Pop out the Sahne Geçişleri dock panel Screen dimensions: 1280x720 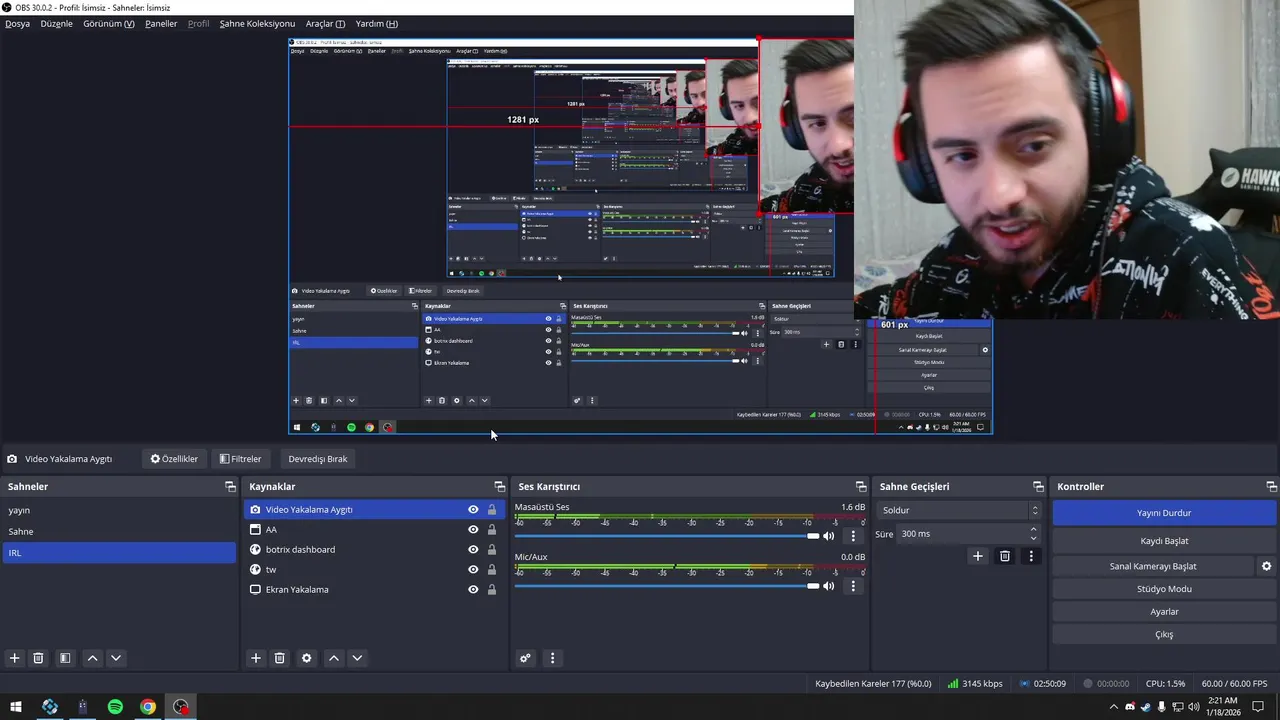pyautogui.click(x=1038, y=487)
